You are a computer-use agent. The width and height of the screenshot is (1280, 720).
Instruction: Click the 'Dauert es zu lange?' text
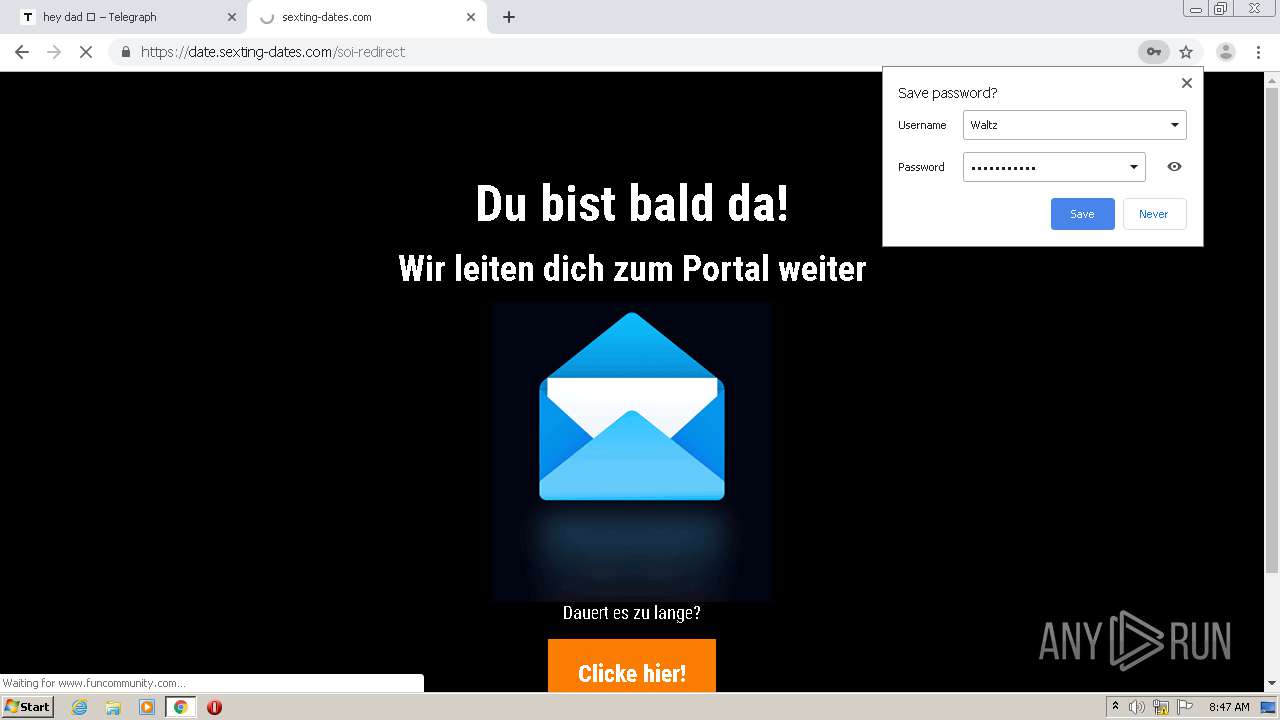(632, 613)
